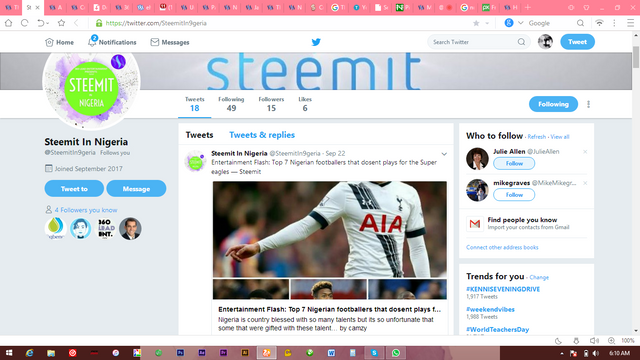Open Messages via the envelope icon
Image resolution: width=640 pixels, height=360 pixels.
[x=155, y=42]
